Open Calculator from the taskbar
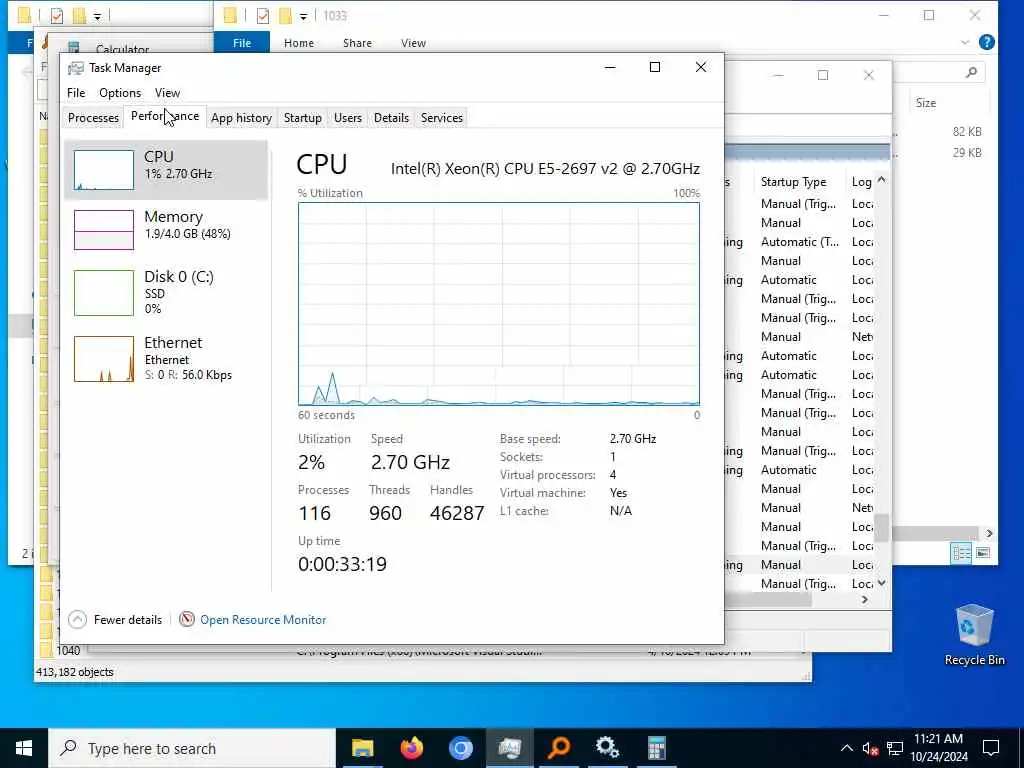This screenshot has width=1024, height=768. (656, 748)
